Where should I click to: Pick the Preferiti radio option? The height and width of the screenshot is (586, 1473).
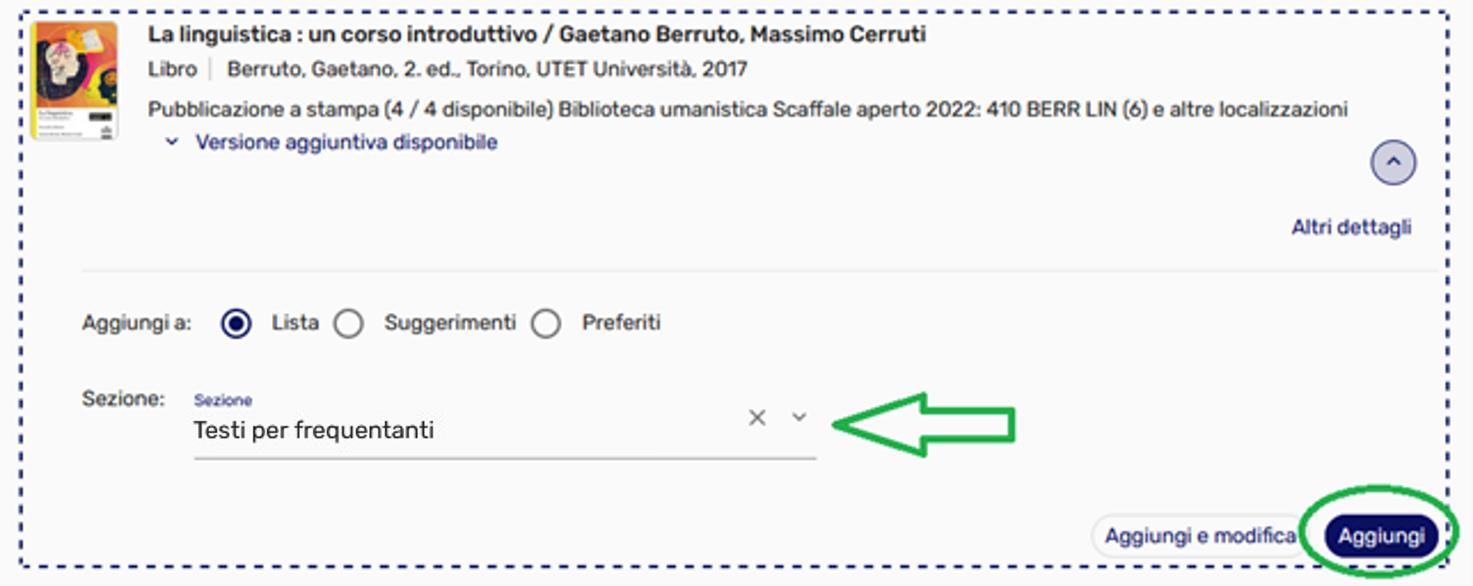point(546,324)
